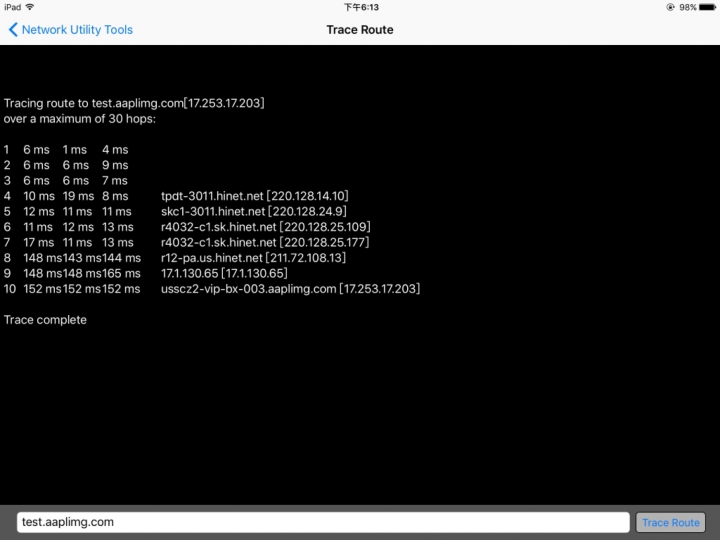
Task: Select r4032-c1.sk.hinet.net [220.128.25.177] entry
Action: click(x=265, y=242)
